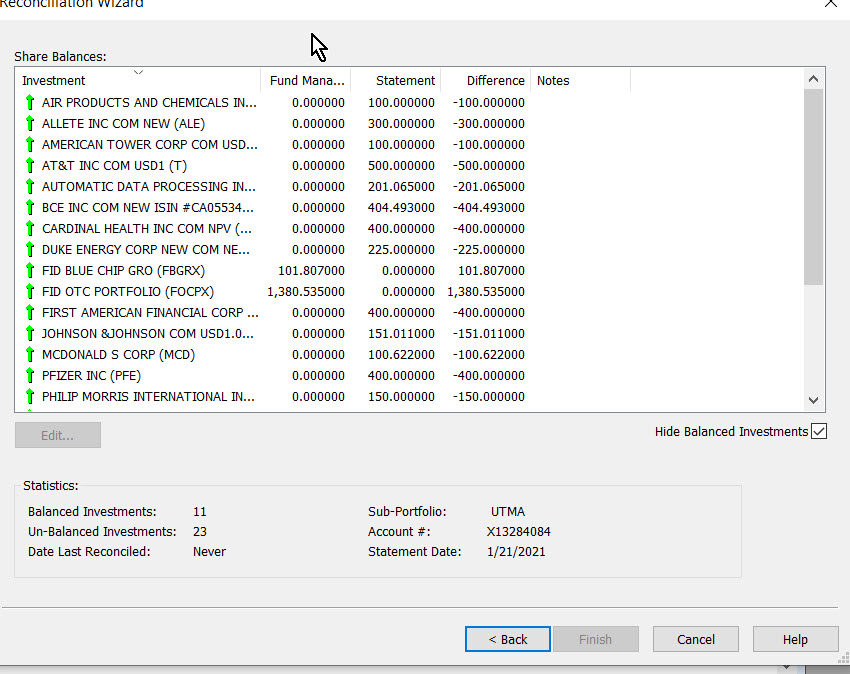Click green arrow icon beside FID BLUE CHIP GRO
This screenshot has height=674, width=850.
click(x=30, y=270)
